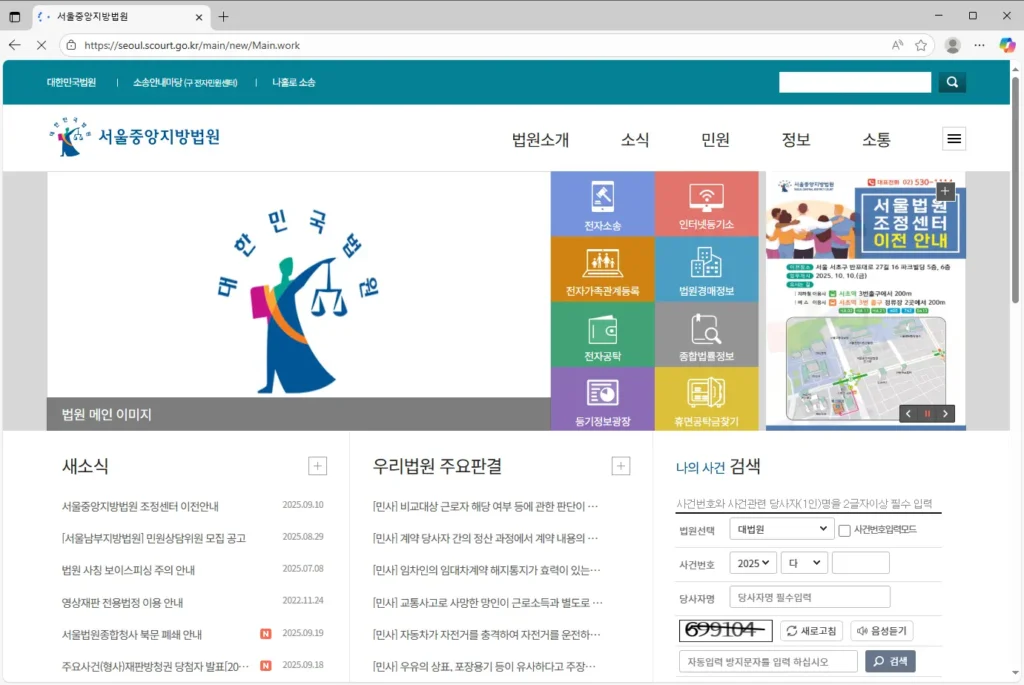Open the 2025 case year dropdown
The image size is (1024, 685).
(x=753, y=562)
